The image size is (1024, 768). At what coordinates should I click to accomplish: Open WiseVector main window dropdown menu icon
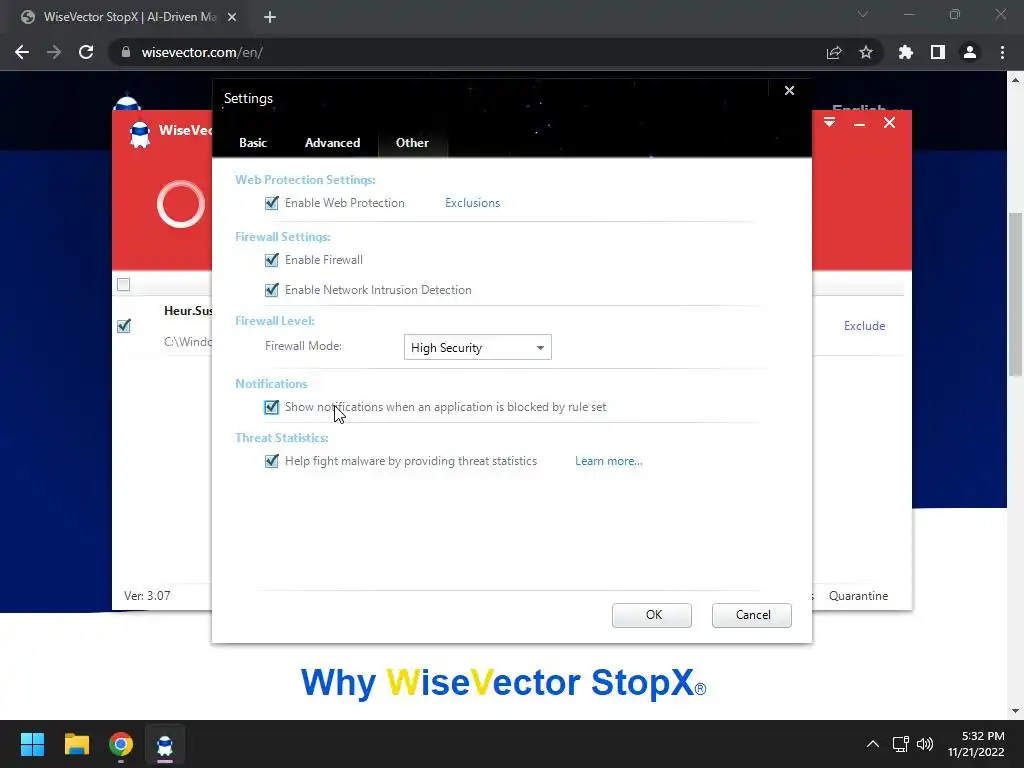pos(829,123)
